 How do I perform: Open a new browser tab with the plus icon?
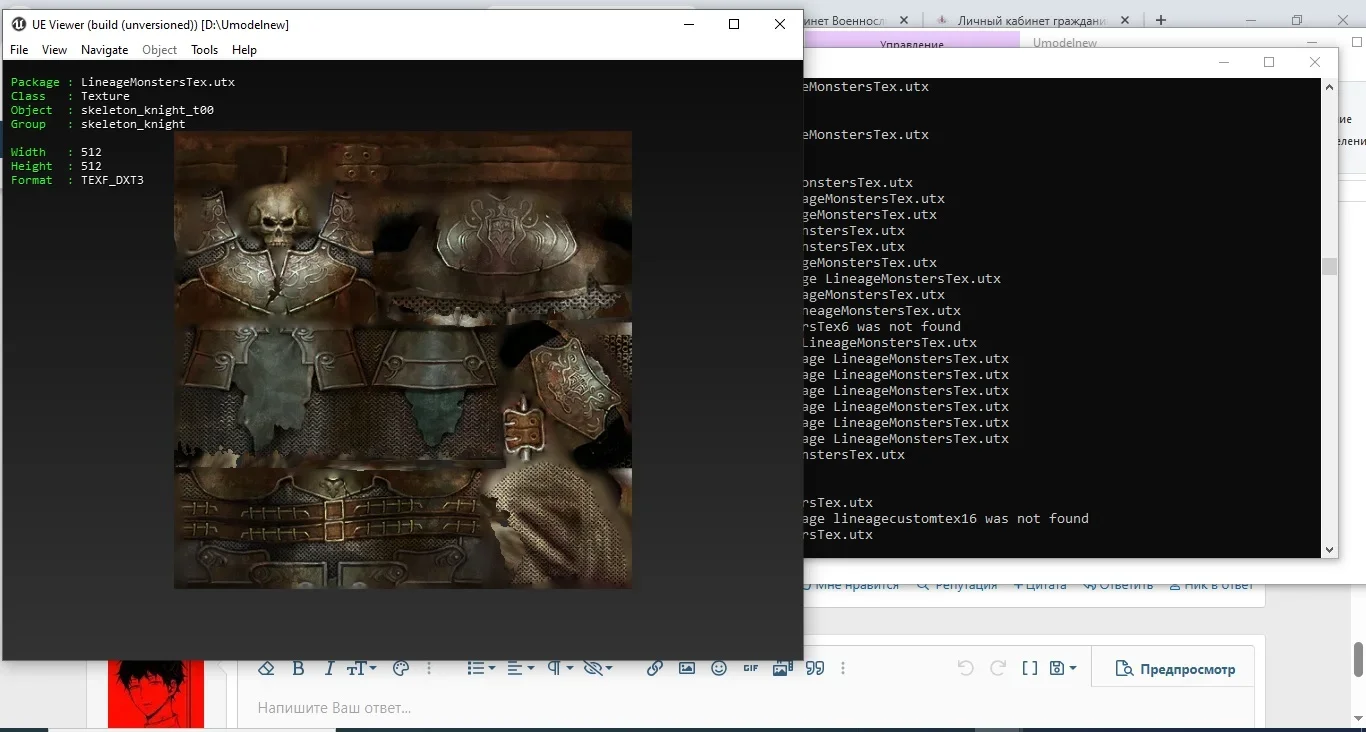click(x=1161, y=20)
